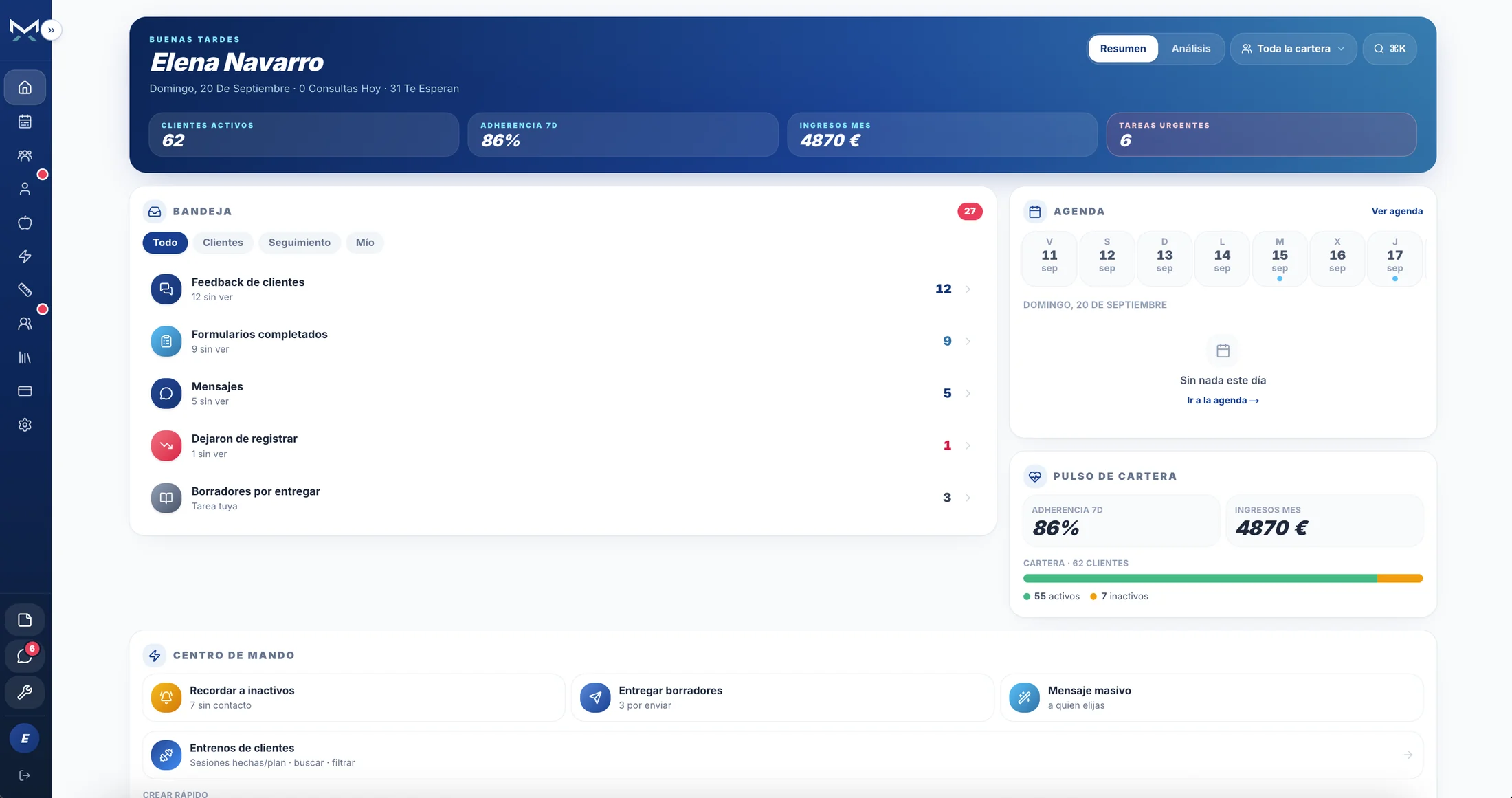
Task: Open the Toda la cartera dropdown
Action: (1293, 49)
